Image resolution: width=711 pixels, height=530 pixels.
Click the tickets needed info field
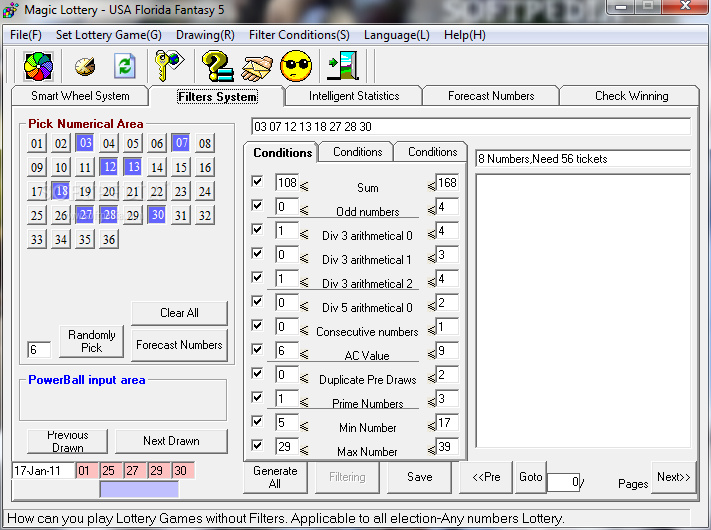[583, 159]
